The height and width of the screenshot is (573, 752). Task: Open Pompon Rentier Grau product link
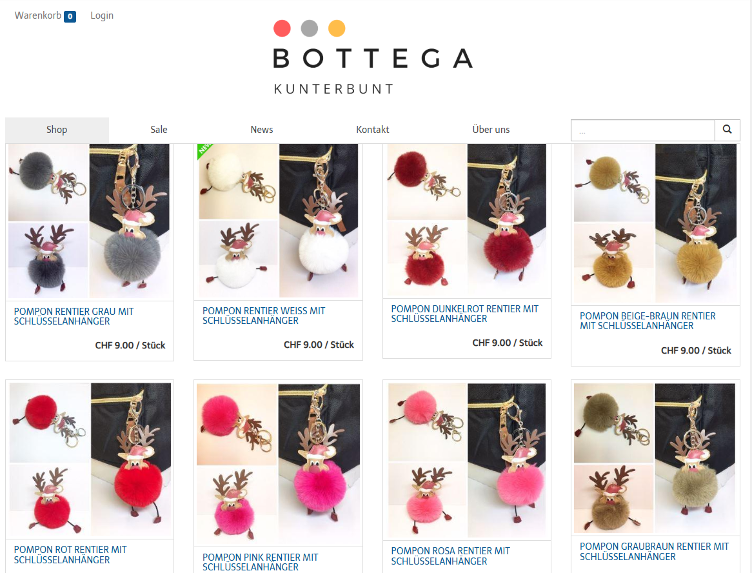74,316
